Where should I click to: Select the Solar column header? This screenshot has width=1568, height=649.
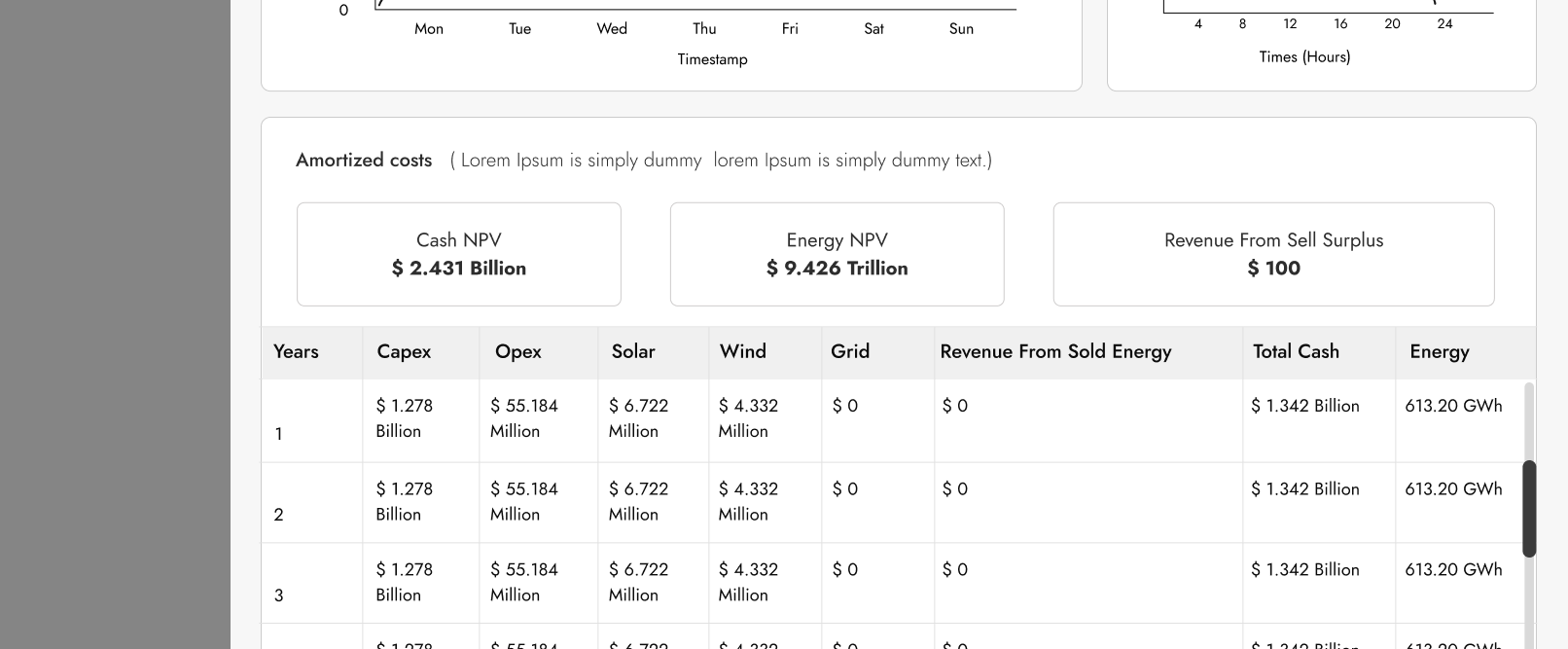click(x=633, y=351)
